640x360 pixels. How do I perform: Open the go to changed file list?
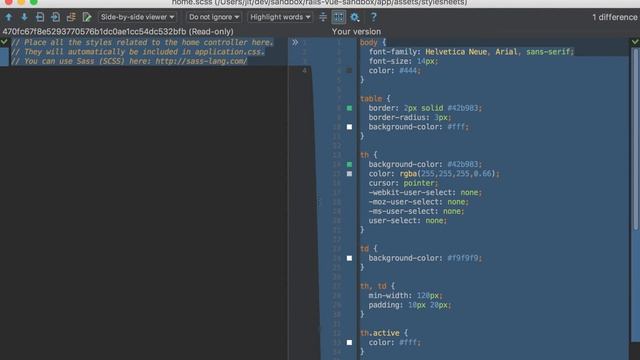71,17
